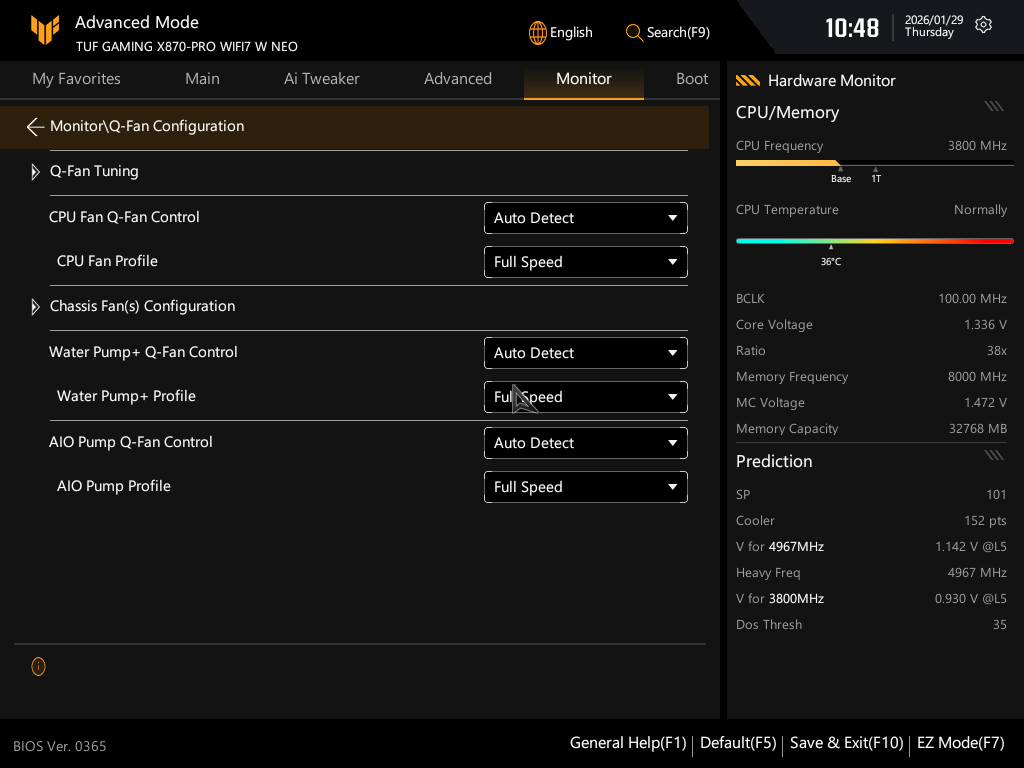
Task: Click the CPU Frequency bar
Action: [x=874, y=163]
